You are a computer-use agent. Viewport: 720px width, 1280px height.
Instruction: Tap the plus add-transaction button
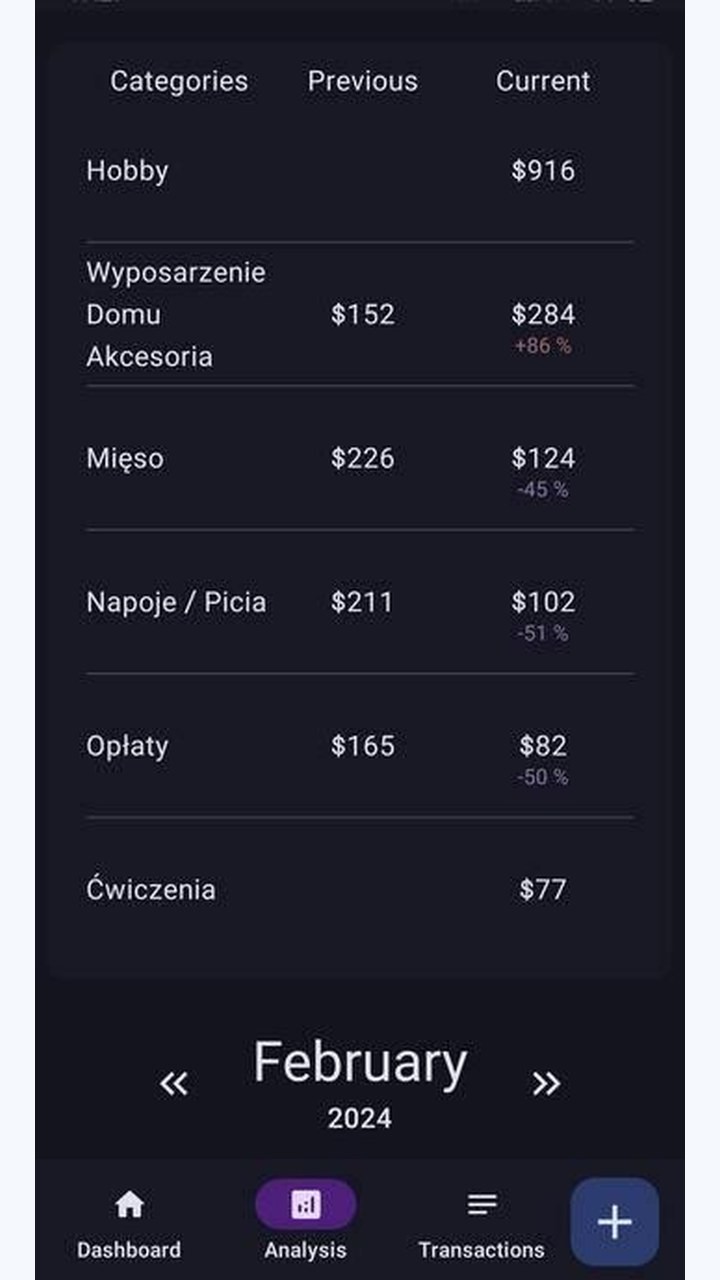point(614,1222)
